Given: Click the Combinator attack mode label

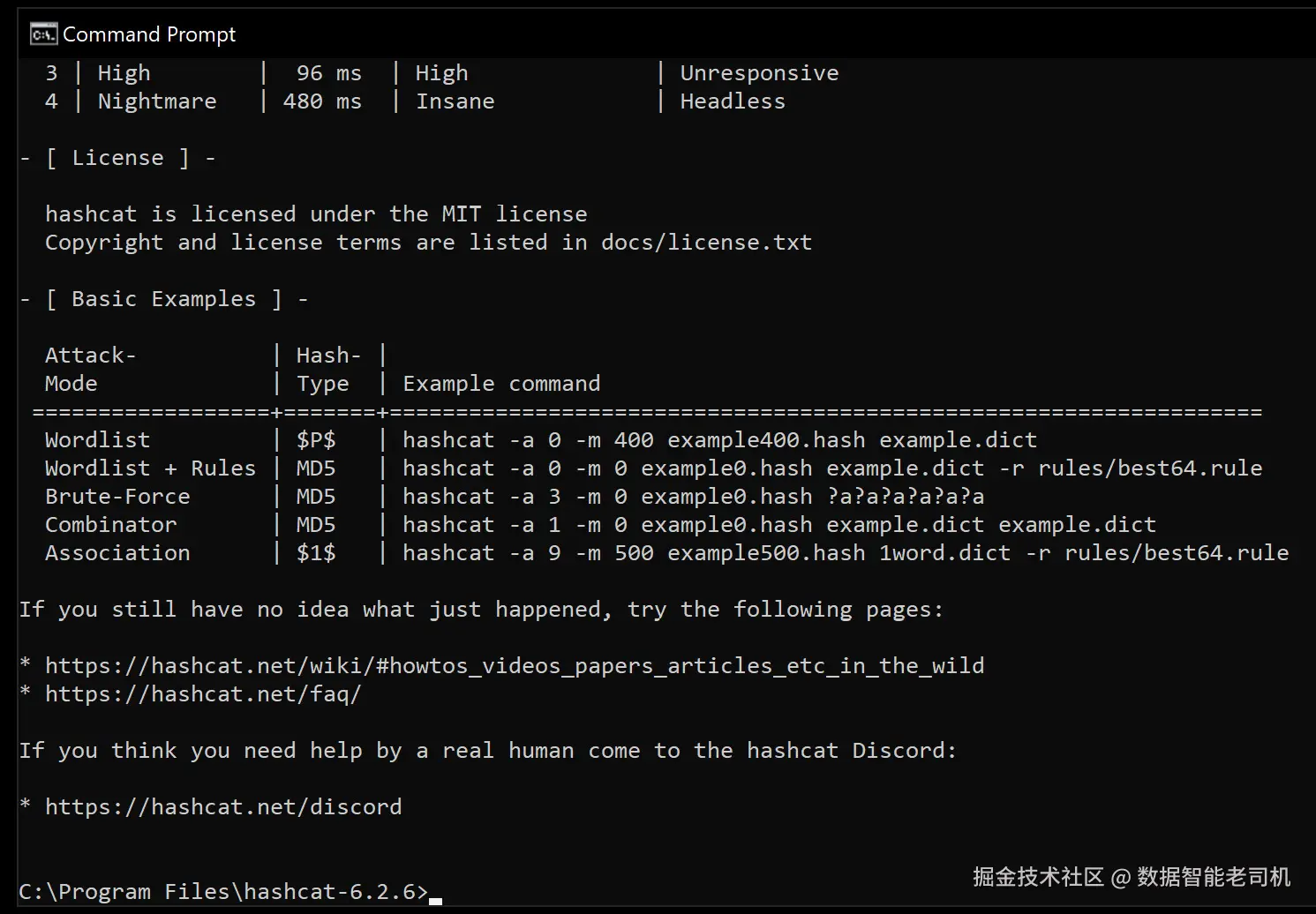Looking at the screenshot, I should point(110,525).
